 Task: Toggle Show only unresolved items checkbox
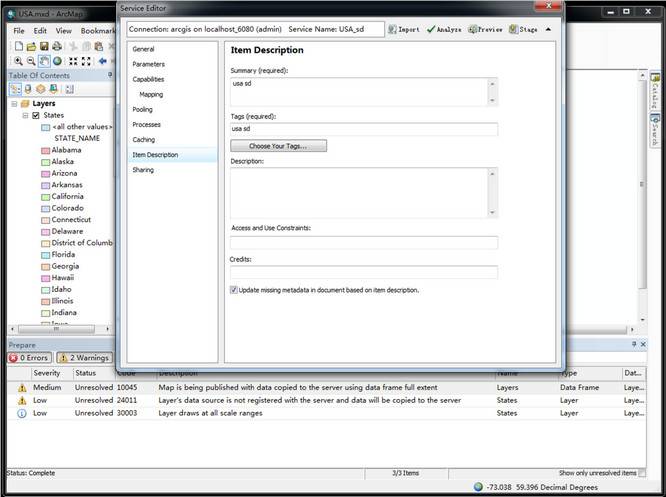point(642,473)
